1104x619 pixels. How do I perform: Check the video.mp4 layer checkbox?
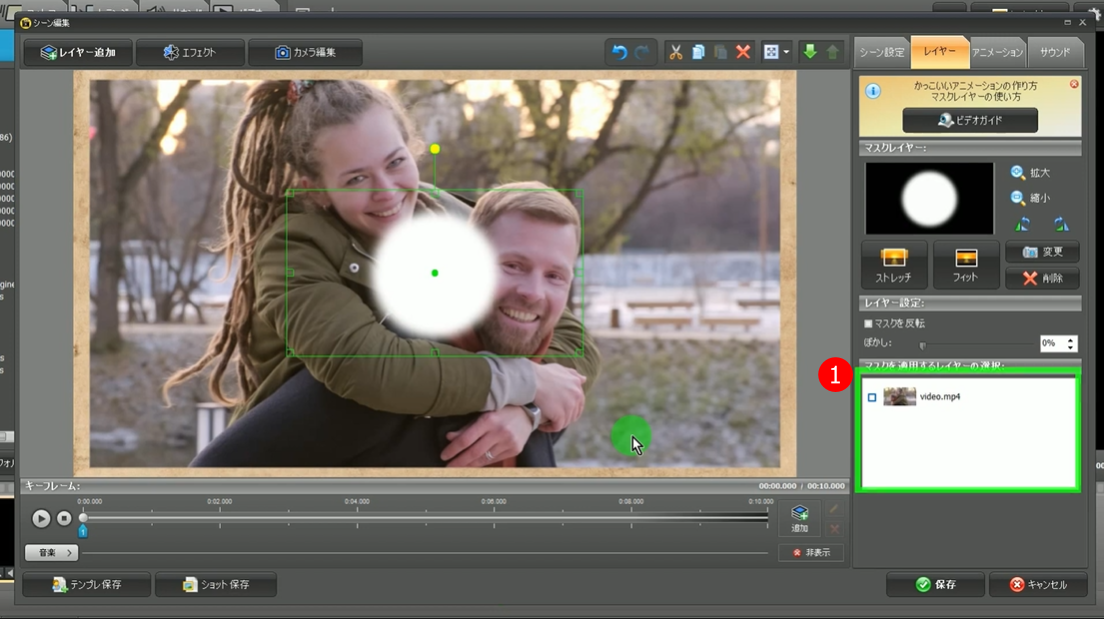coord(872,398)
